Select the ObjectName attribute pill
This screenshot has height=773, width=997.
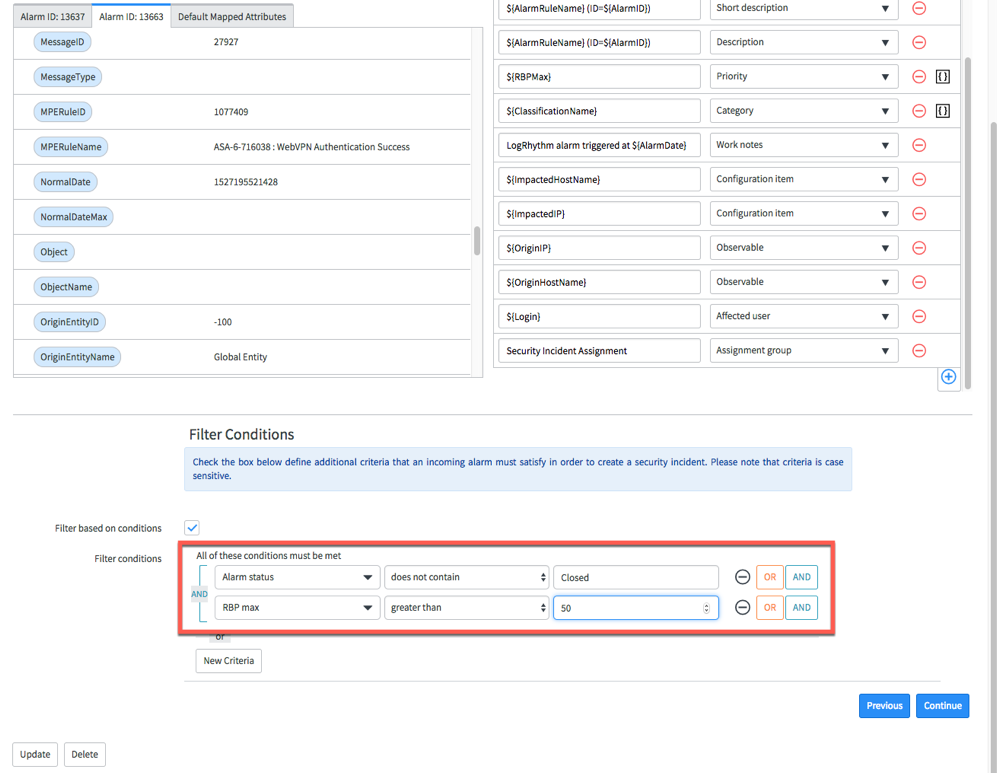(66, 287)
